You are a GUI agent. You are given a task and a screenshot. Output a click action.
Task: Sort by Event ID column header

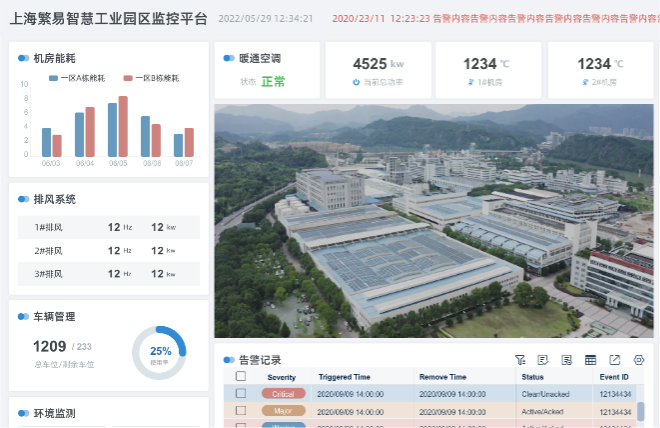pyautogui.click(x=614, y=377)
